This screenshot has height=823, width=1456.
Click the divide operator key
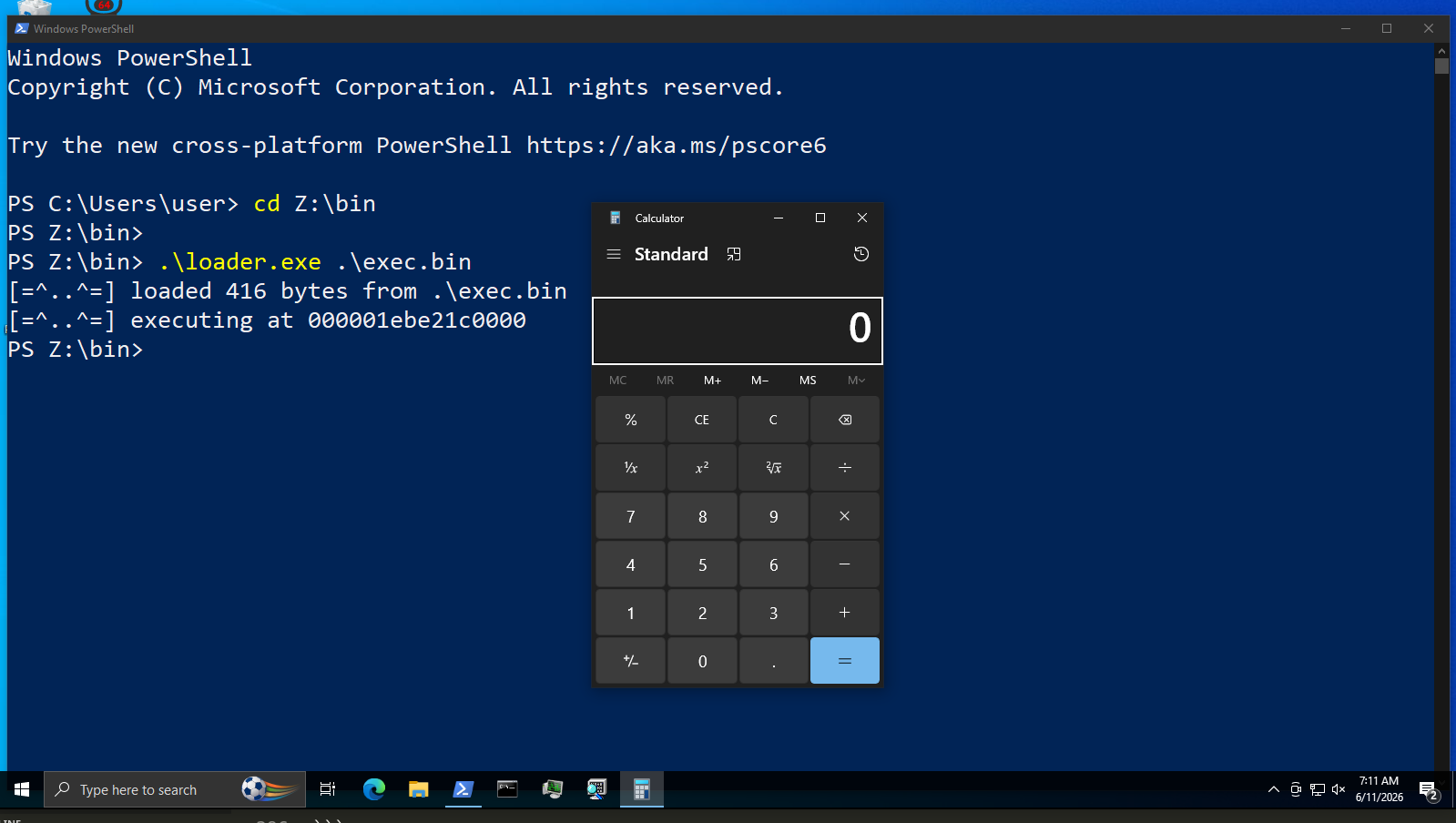845,468
